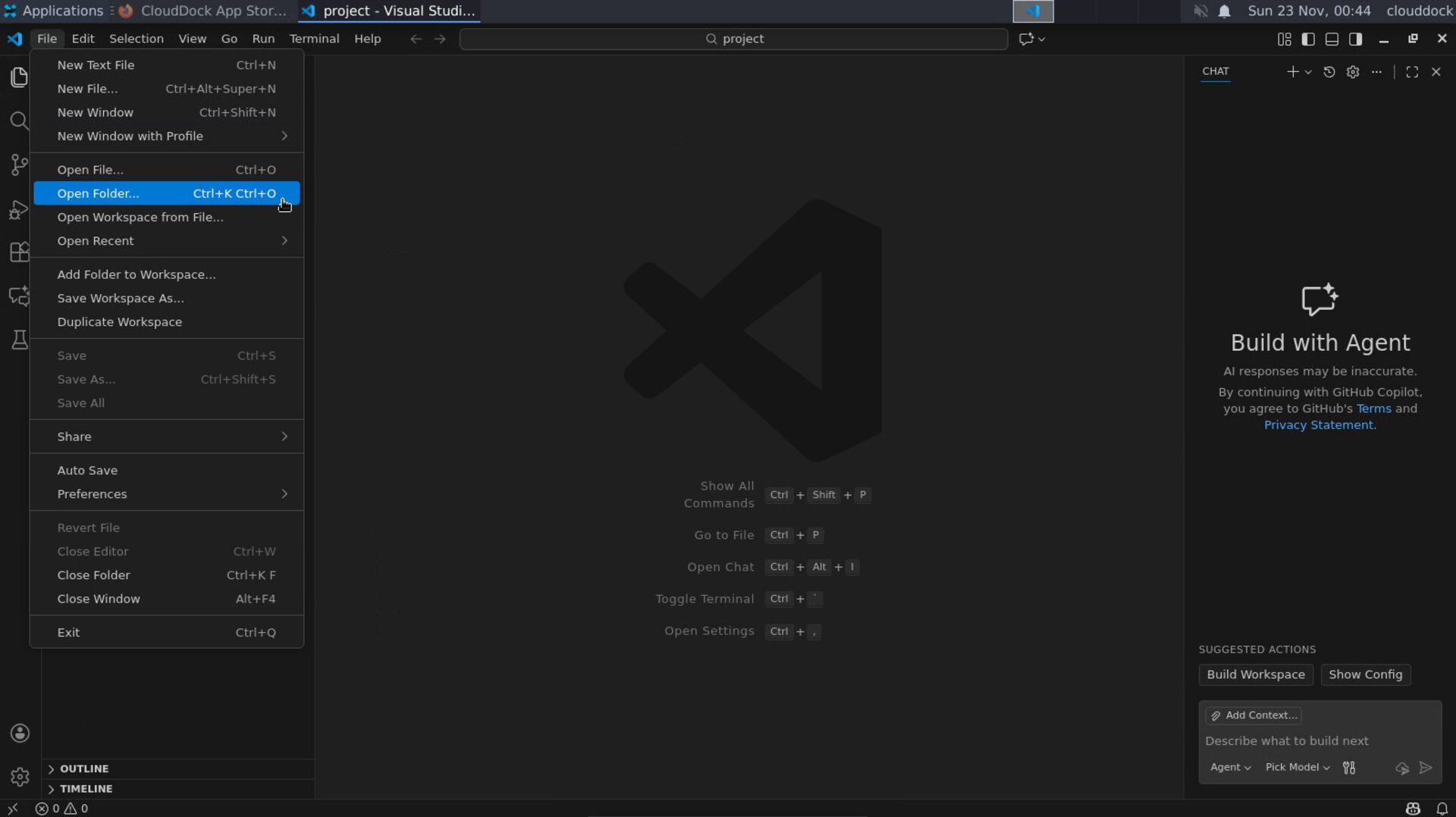Screen dimensions: 1456x817
Task: Open the Privacy Statement link
Action: pyautogui.click(x=1317, y=425)
